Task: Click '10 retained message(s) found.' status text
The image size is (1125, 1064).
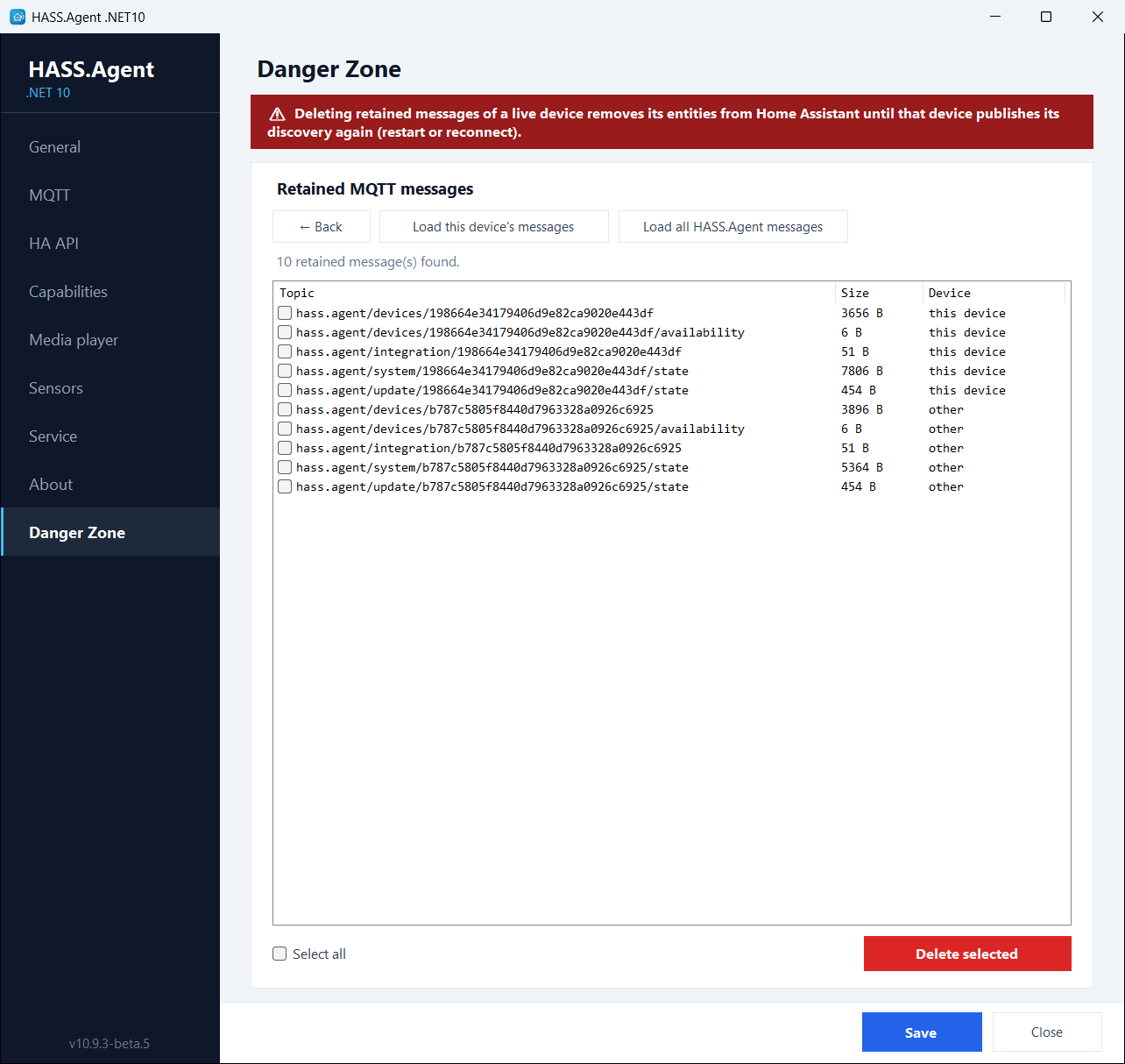Action: pyautogui.click(x=368, y=262)
